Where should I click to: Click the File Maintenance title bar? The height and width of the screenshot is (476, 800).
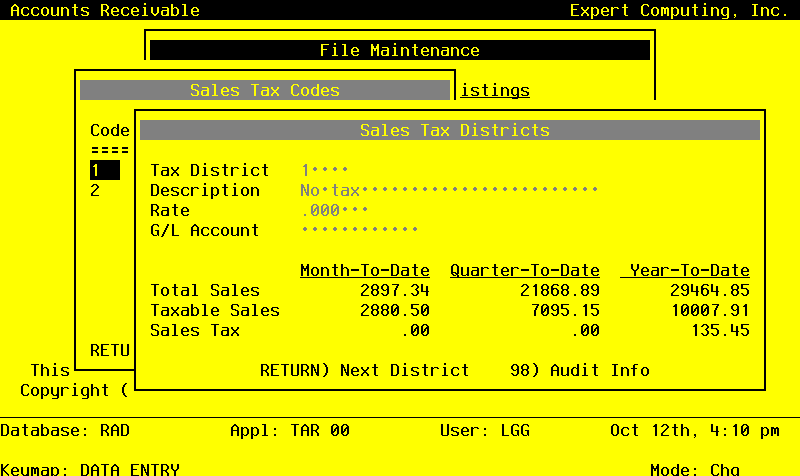click(x=399, y=50)
